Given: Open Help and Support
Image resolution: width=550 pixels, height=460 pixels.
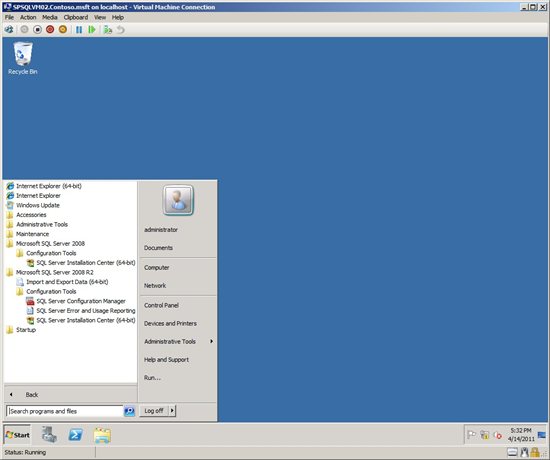Looking at the screenshot, I should pos(167,360).
